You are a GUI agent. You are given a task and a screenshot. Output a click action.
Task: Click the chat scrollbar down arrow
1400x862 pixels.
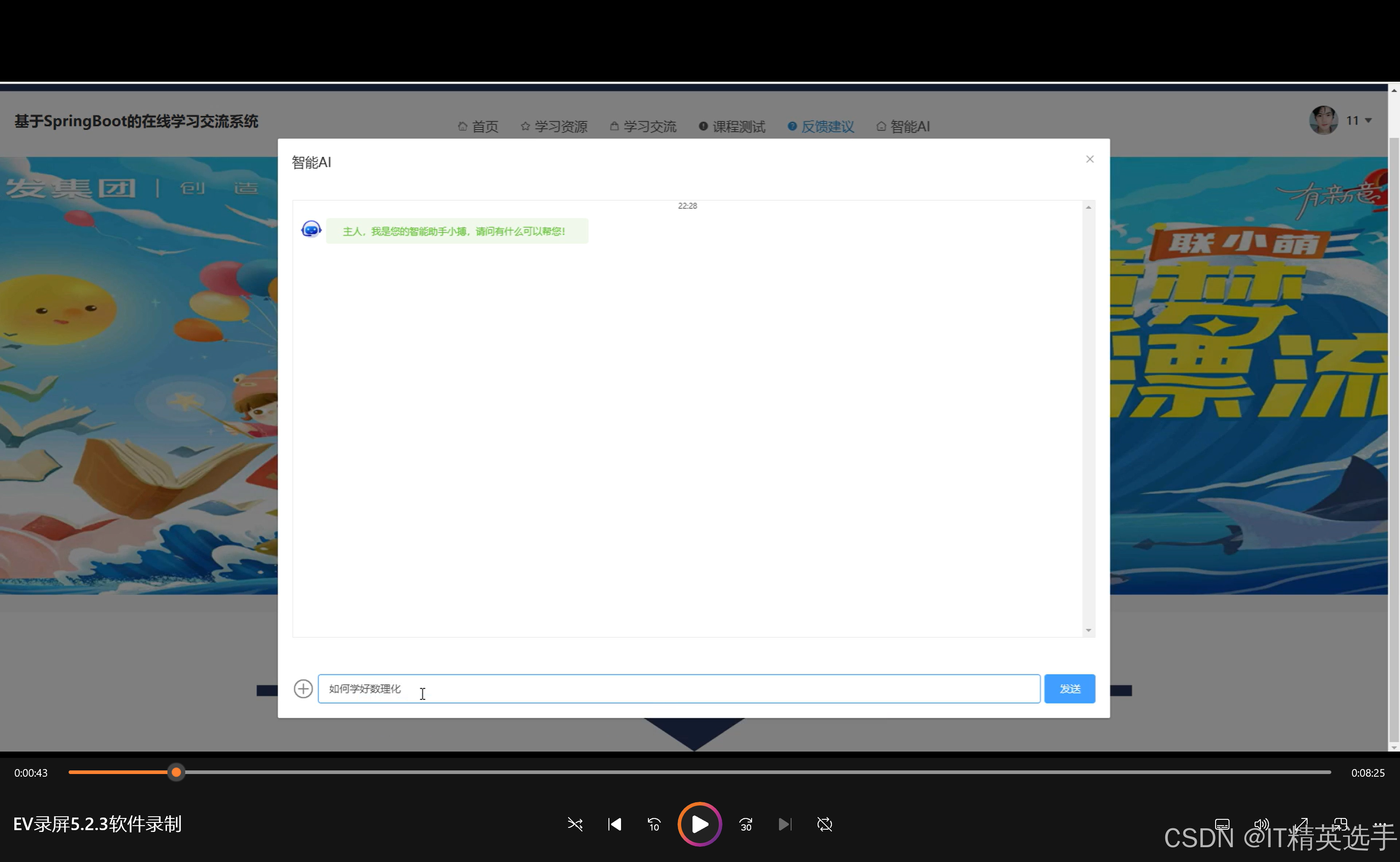[x=1088, y=630]
